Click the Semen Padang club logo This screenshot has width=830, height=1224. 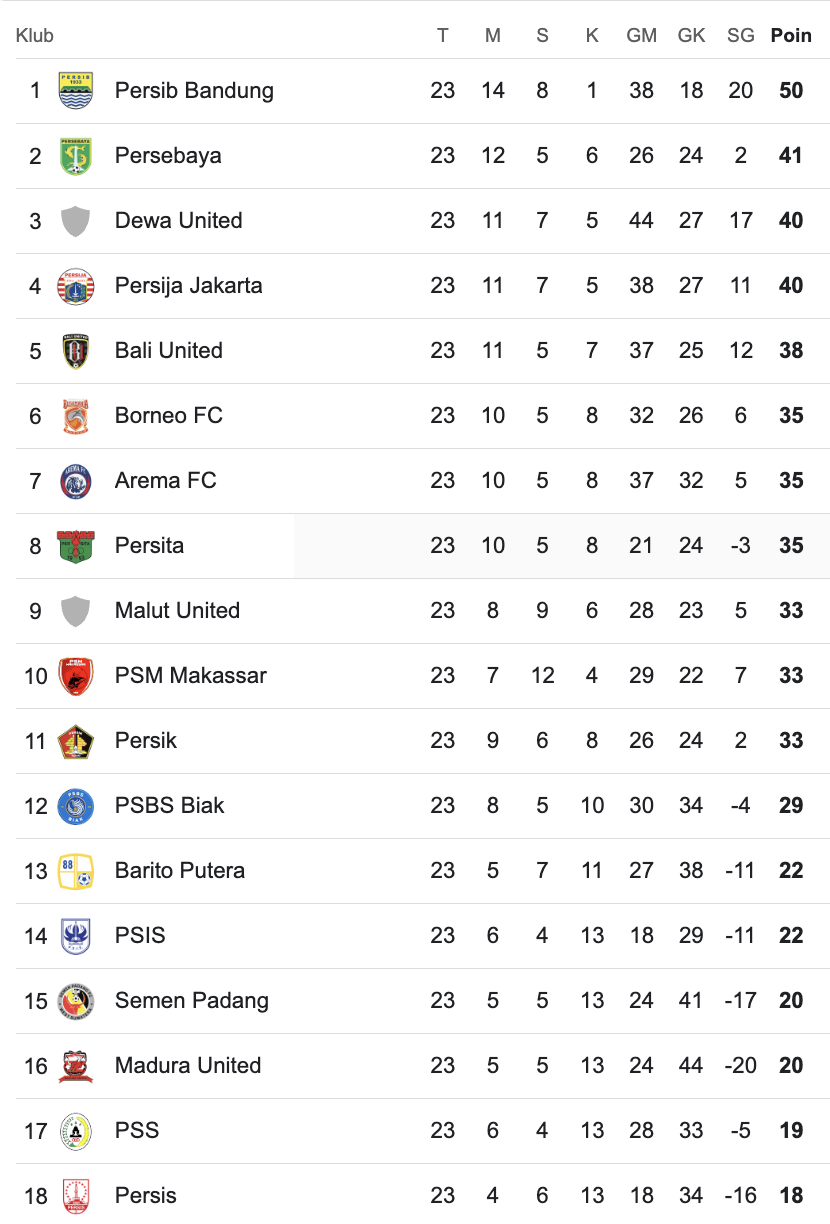pos(76,1001)
